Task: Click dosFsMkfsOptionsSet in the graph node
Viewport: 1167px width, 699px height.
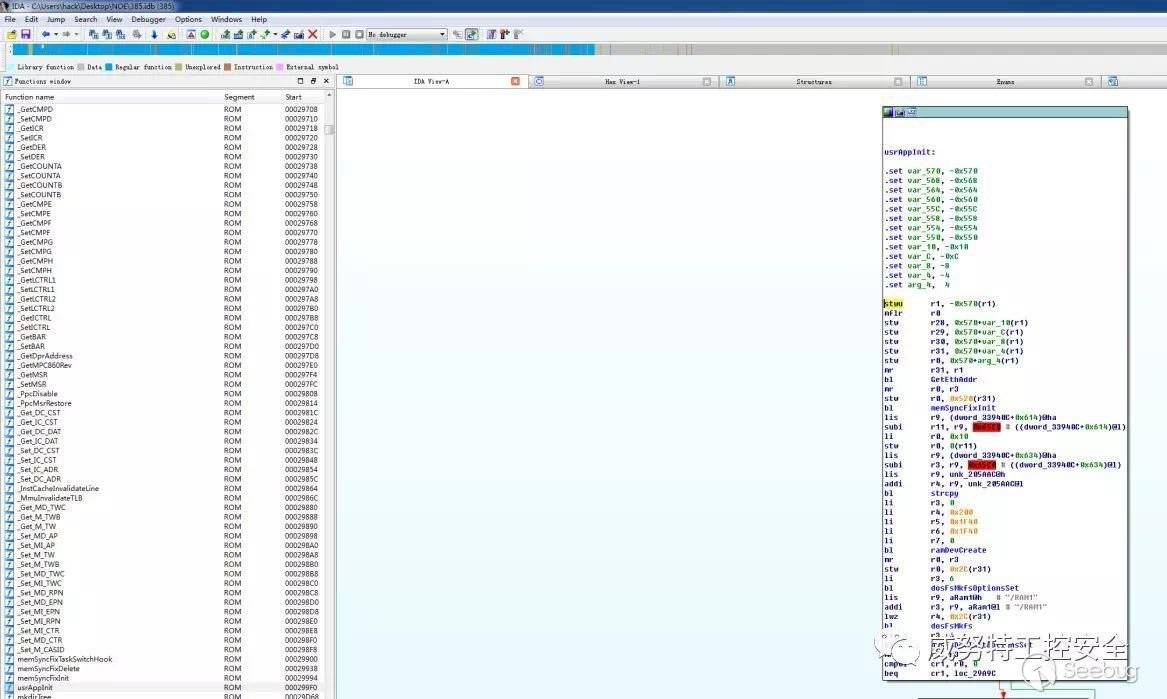Action: (x=974, y=588)
